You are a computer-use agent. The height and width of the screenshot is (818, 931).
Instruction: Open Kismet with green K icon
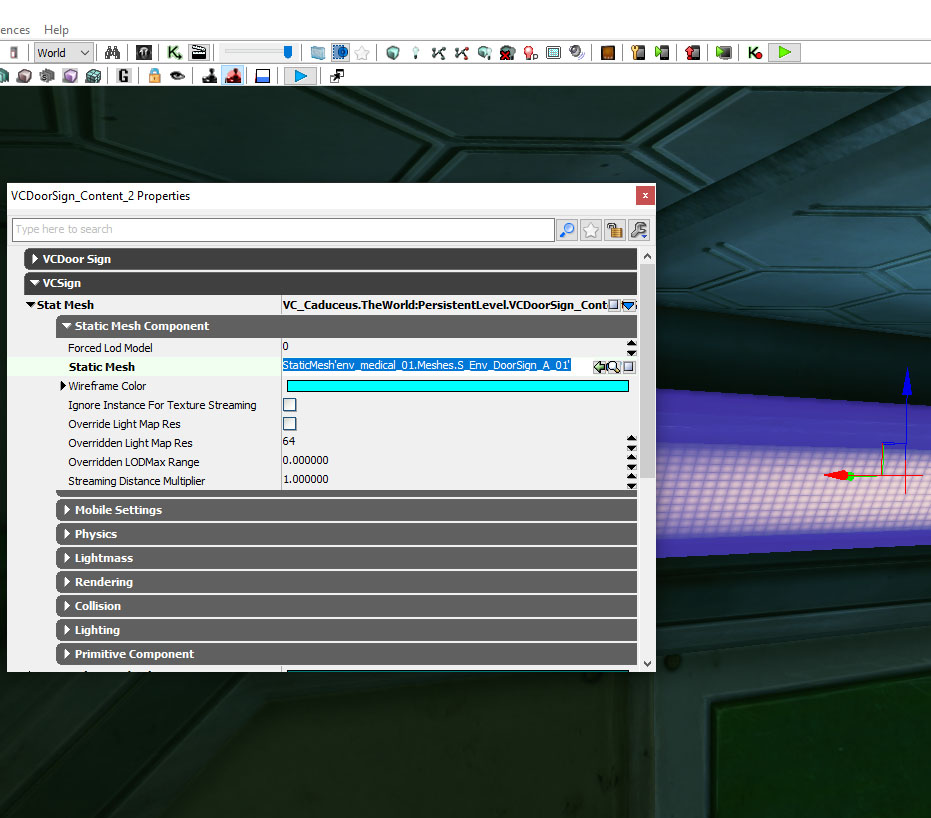click(174, 53)
